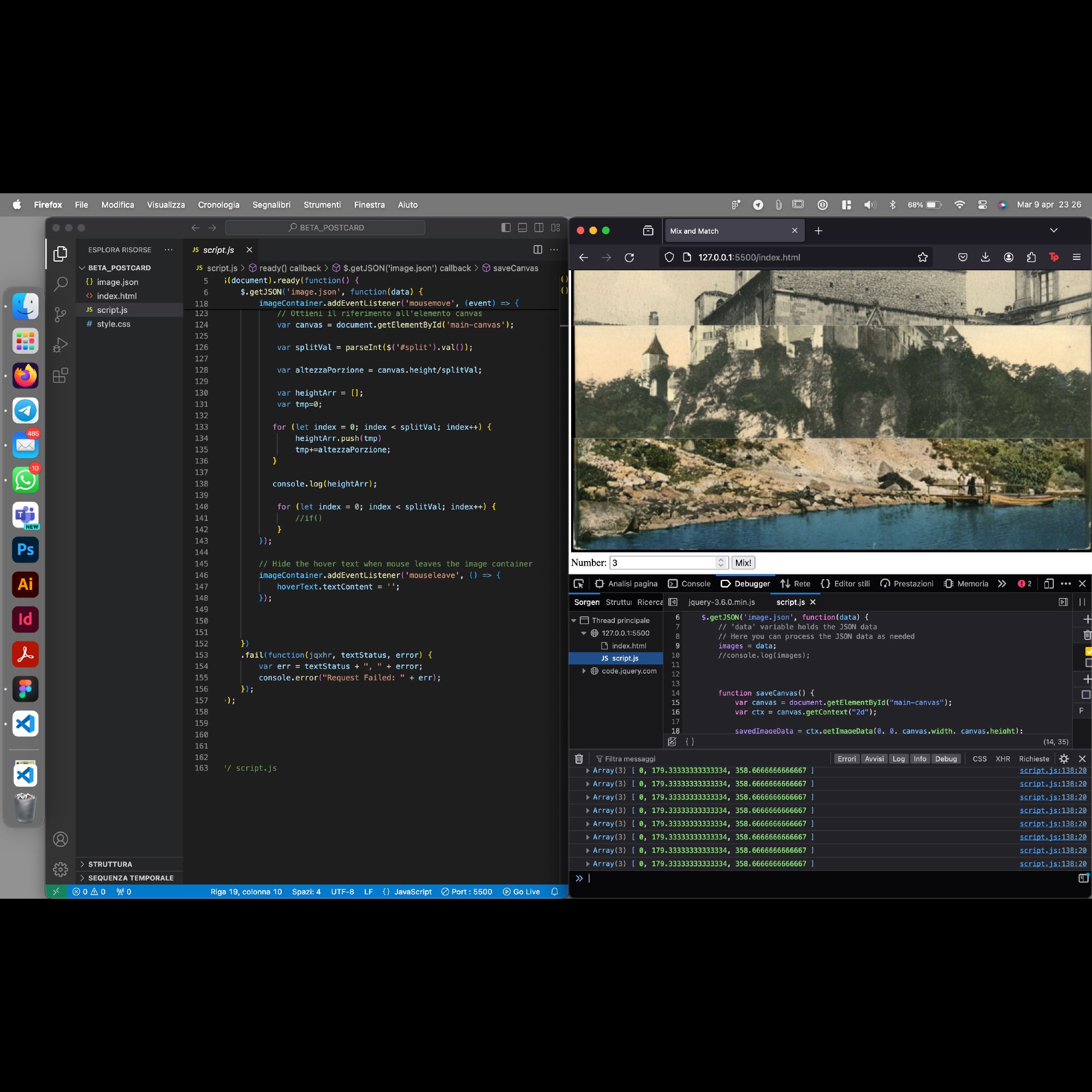Click the Filtra messaggi filter field
Screen dimensions: 1092x1092
[712, 759]
